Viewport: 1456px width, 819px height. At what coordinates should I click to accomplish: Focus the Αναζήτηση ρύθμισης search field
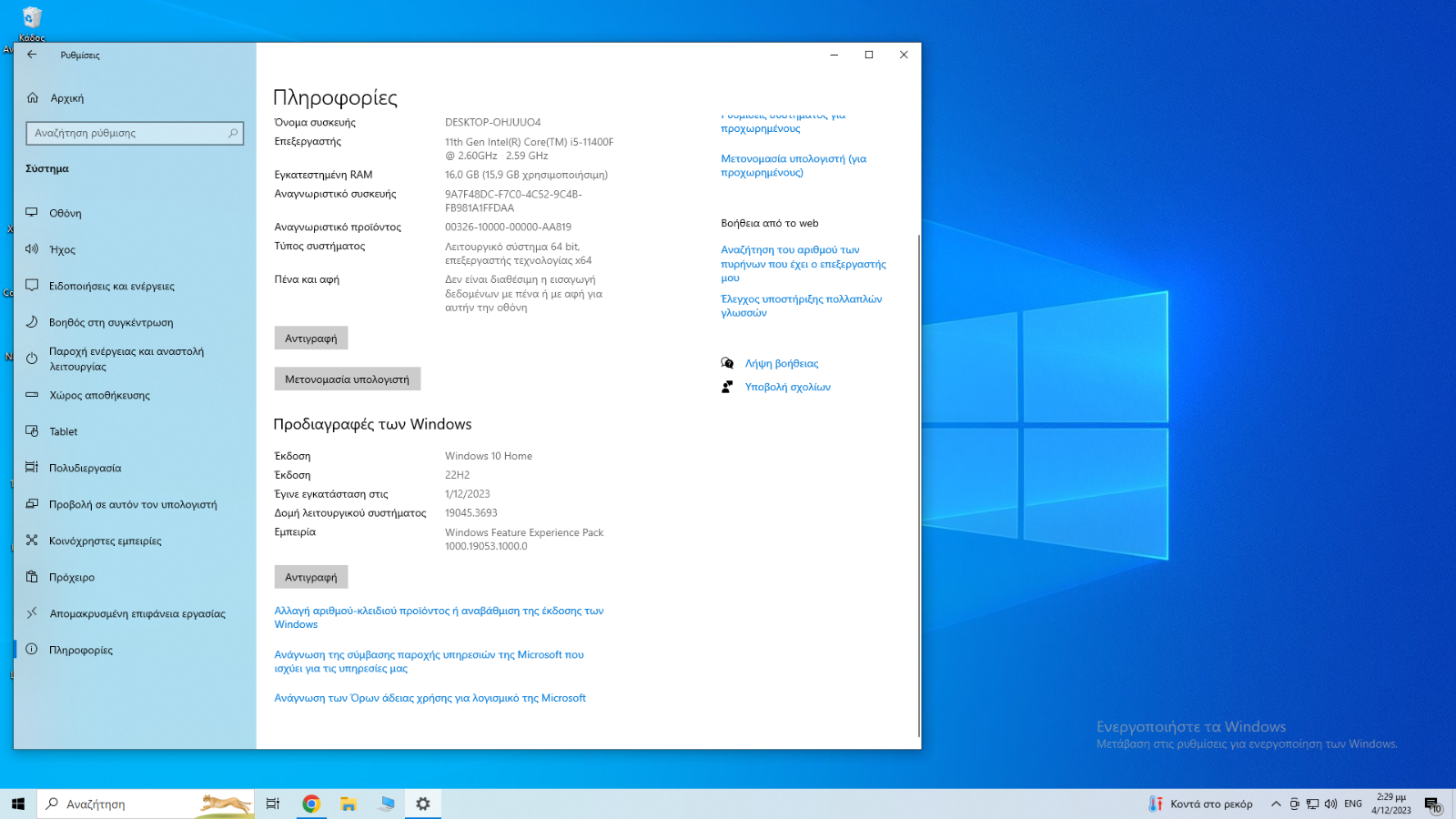click(135, 133)
